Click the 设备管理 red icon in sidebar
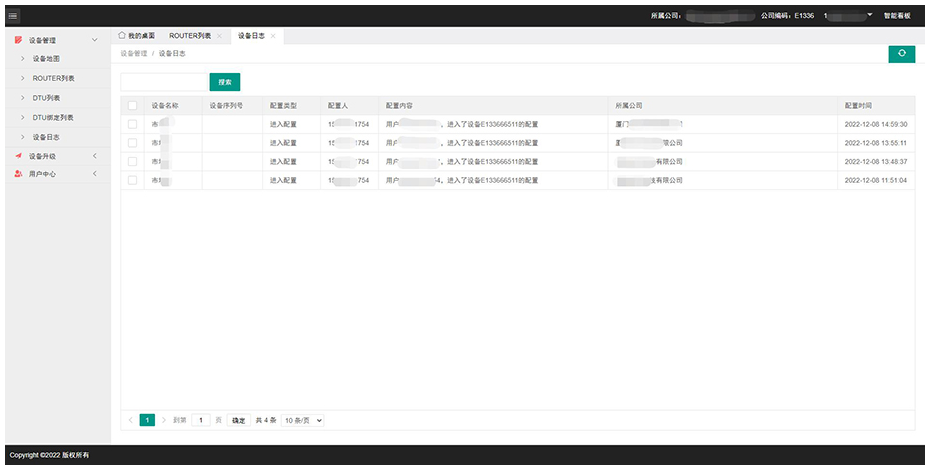The width and height of the screenshot is (936, 474). click(x=18, y=40)
